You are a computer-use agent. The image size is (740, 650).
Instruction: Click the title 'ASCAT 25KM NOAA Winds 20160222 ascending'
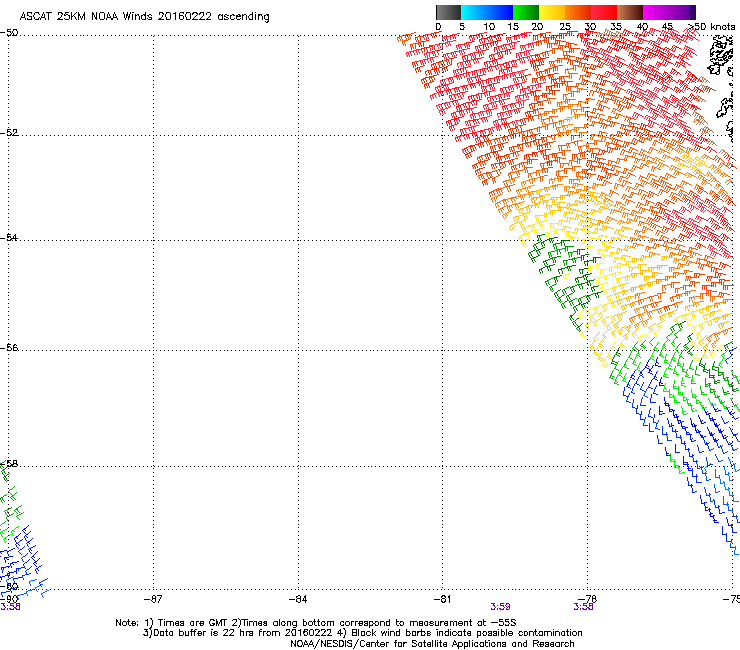coord(144,17)
